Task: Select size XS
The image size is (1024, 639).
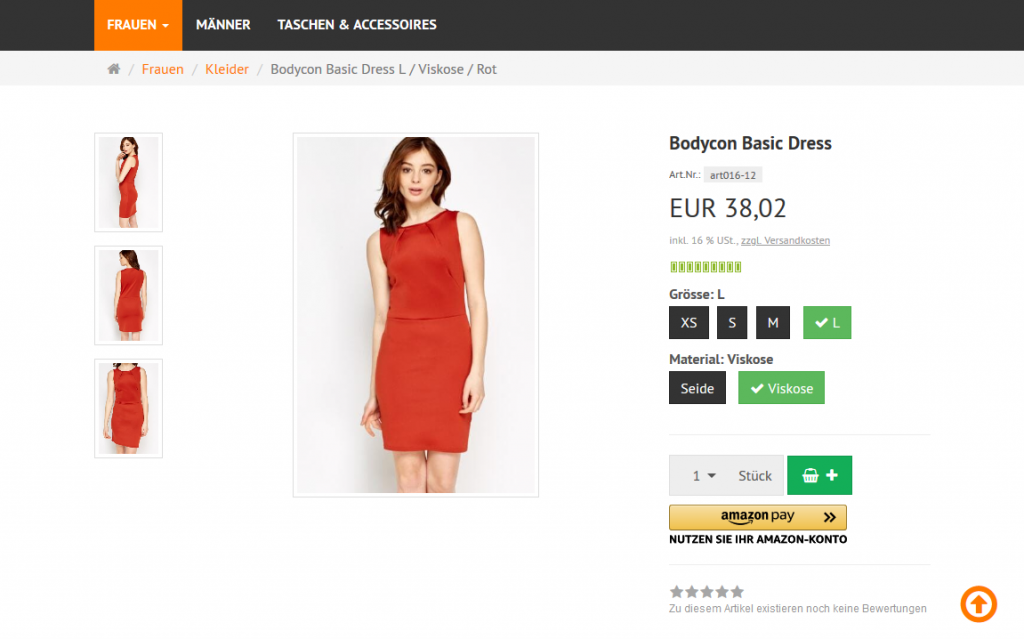Action: 688,323
